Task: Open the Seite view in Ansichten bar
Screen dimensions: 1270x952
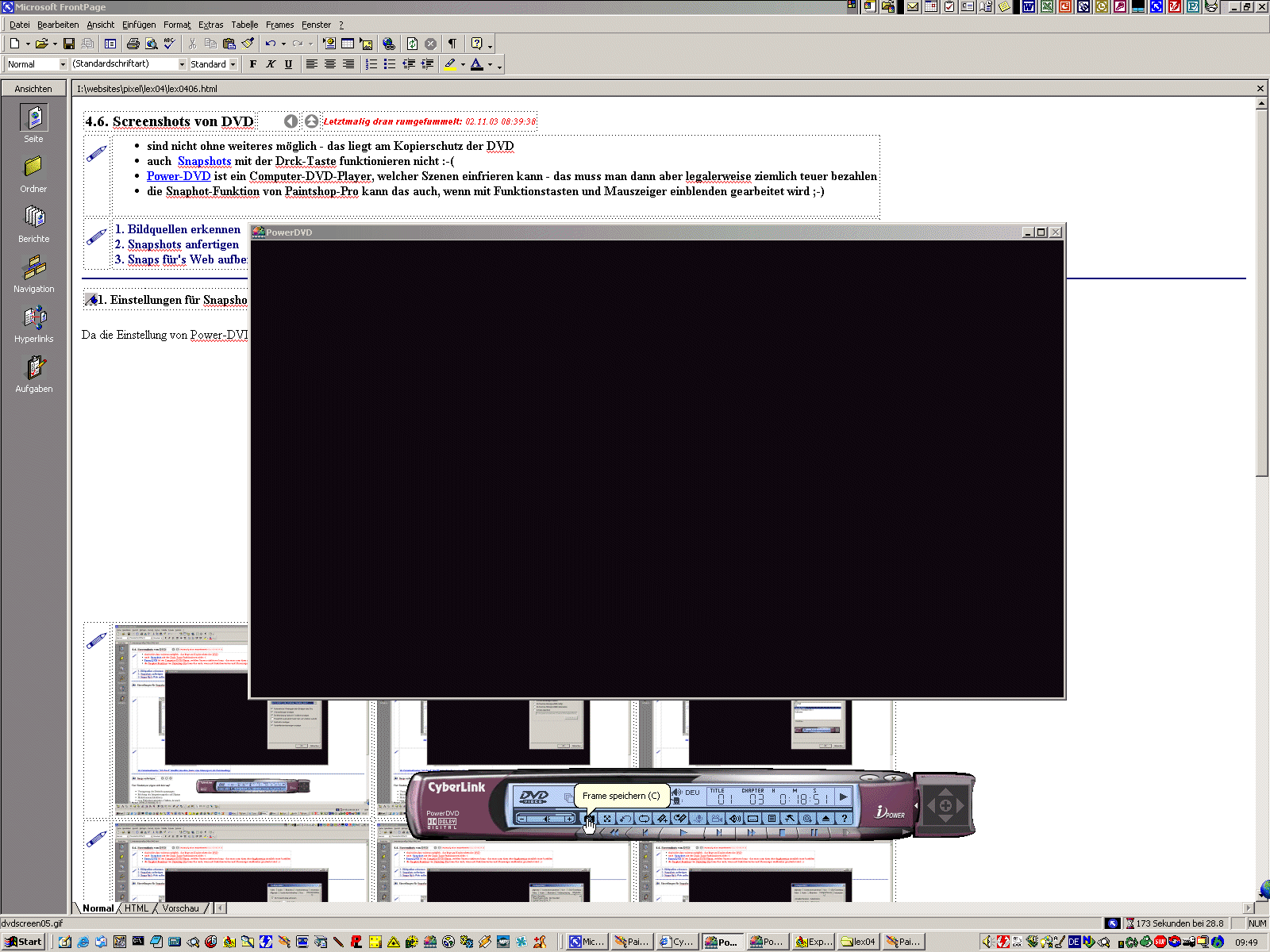Action: (33, 124)
